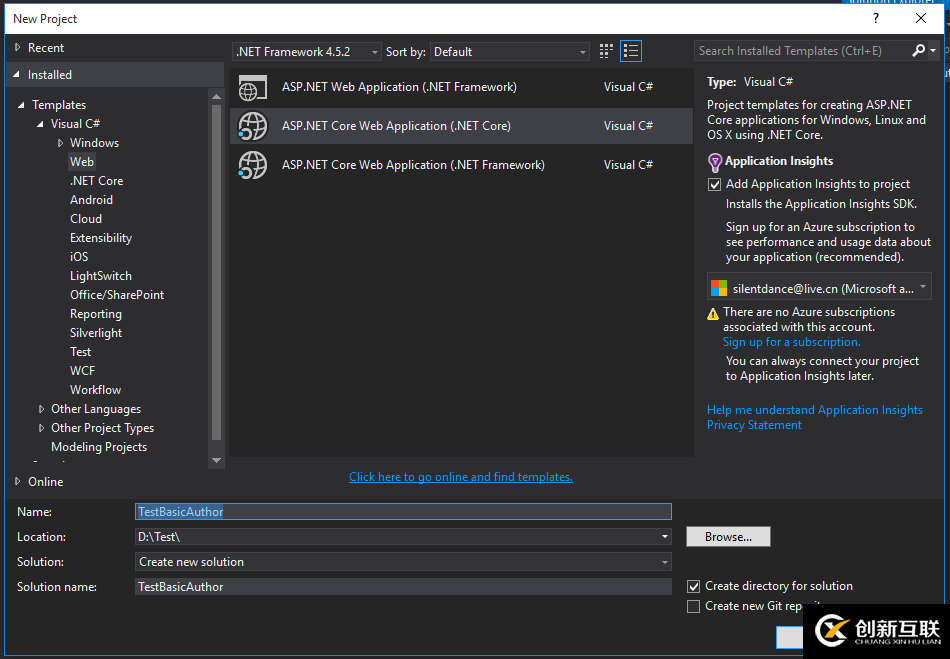Expand the Online section

pos(18,482)
